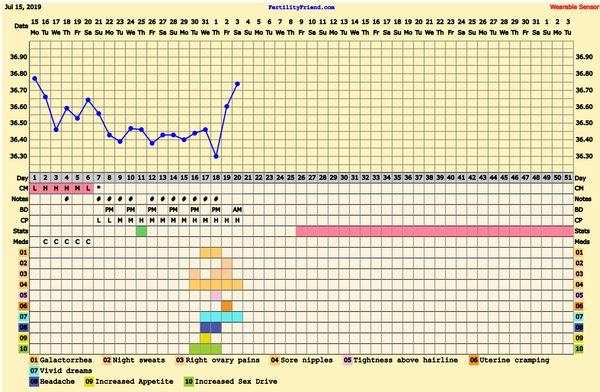Click the BD 'AM' entry on day 20

coord(237,210)
